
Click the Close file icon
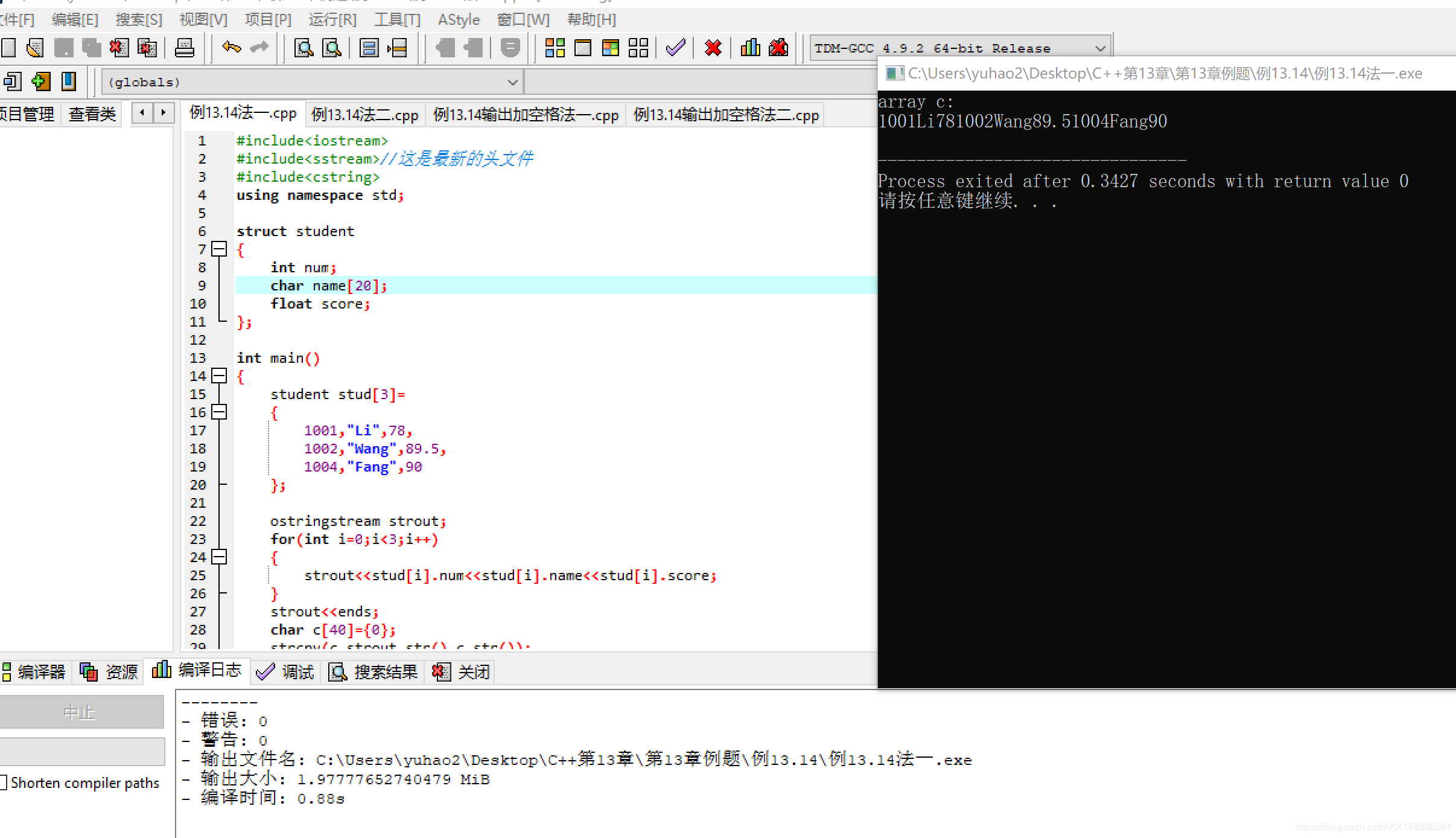coord(119,48)
